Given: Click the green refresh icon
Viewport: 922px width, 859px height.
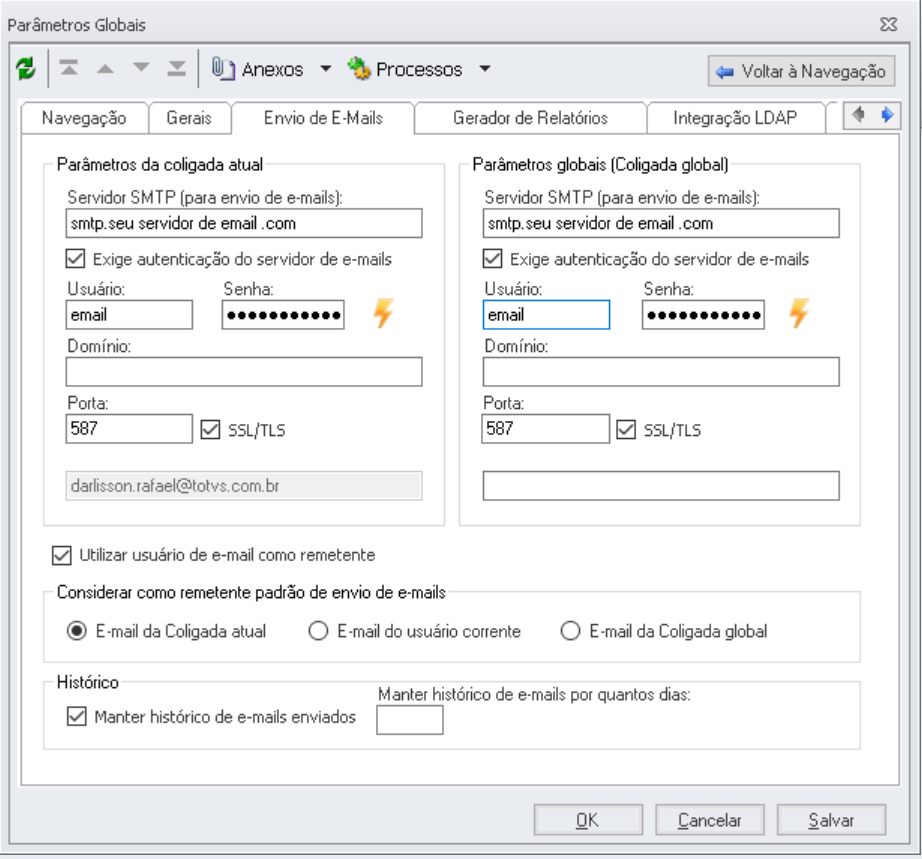Looking at the screenshot, I should [x=26, y=69].
